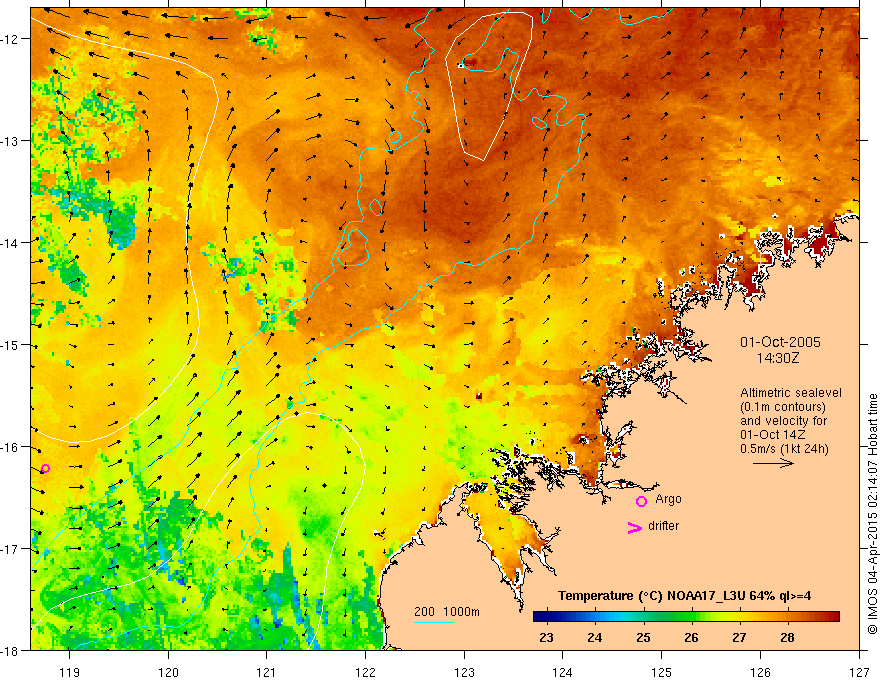Click the color bar tick label 28

(787, 637)
